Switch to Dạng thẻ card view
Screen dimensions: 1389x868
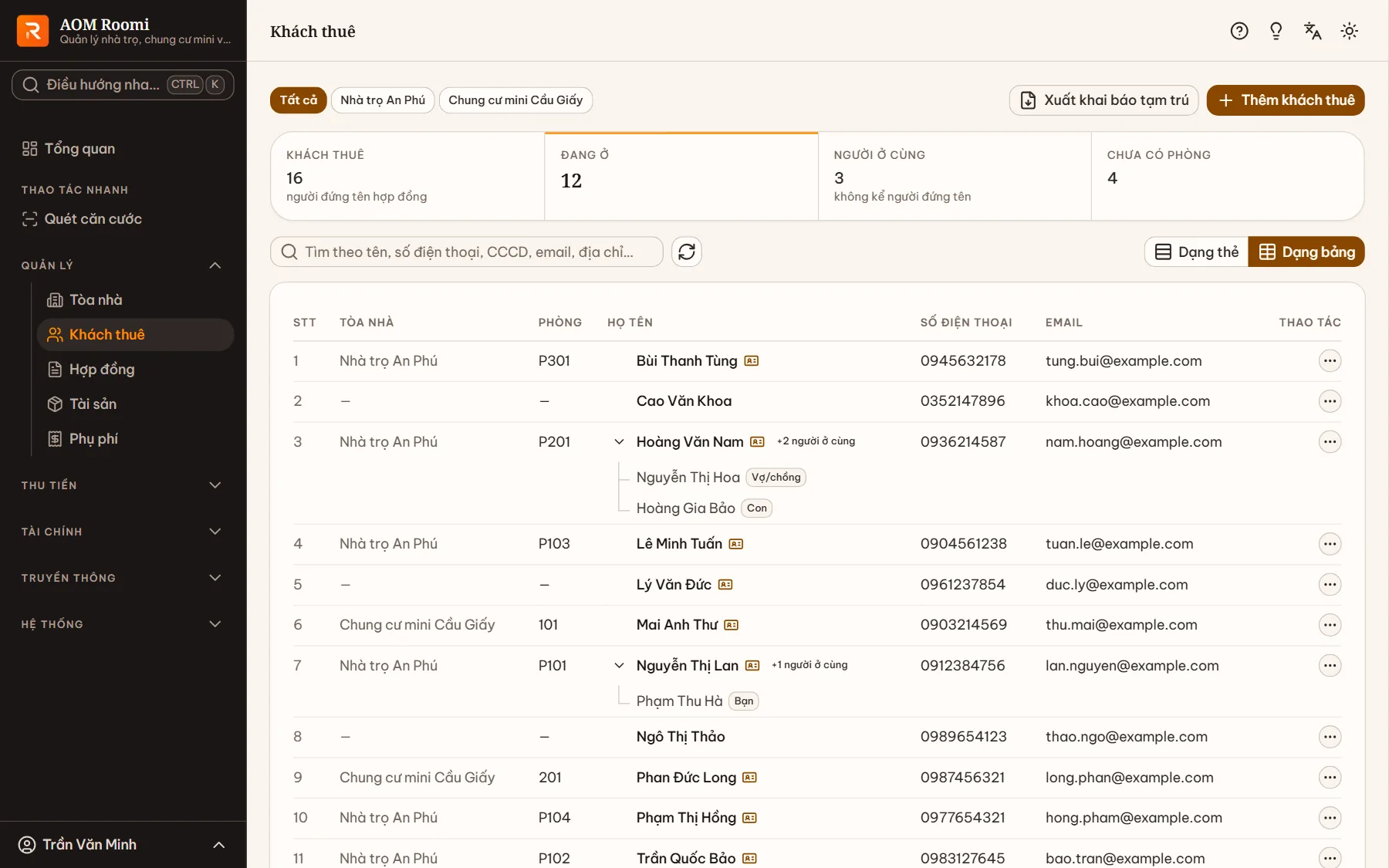coord(1196,252)
